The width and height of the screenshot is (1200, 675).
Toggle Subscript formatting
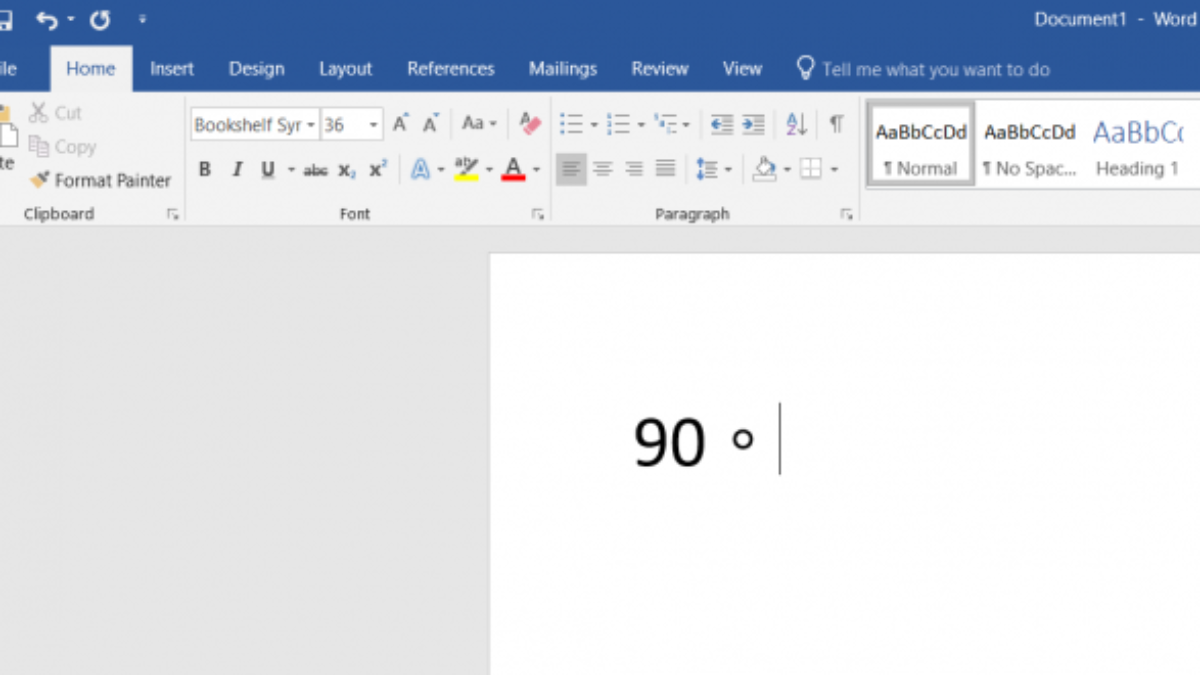point(346,170)
